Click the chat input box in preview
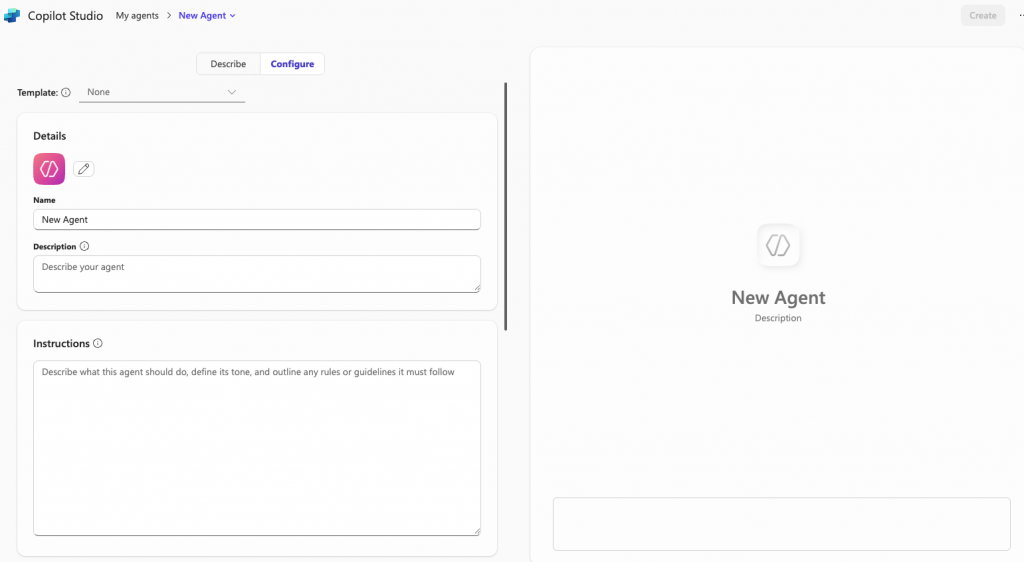 pos(781,523)
